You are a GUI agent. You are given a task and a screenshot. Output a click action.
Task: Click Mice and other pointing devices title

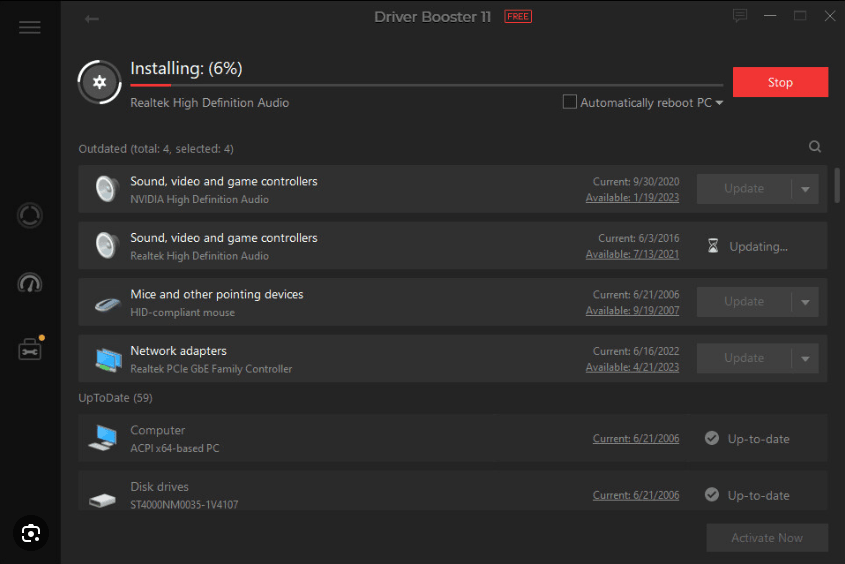[x=217, y=294]
